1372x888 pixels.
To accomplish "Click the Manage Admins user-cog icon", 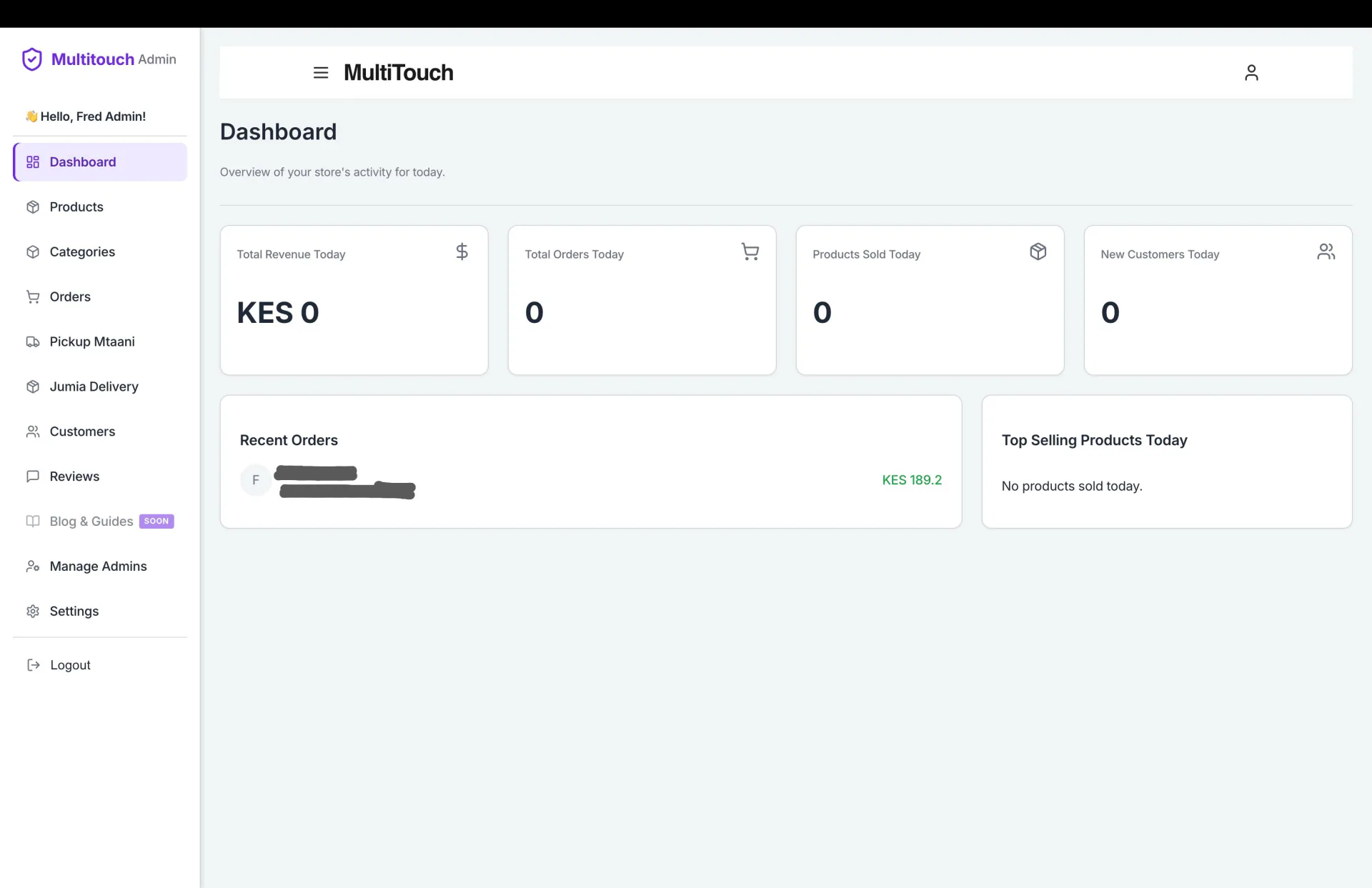I will click(x=33, y=567).
